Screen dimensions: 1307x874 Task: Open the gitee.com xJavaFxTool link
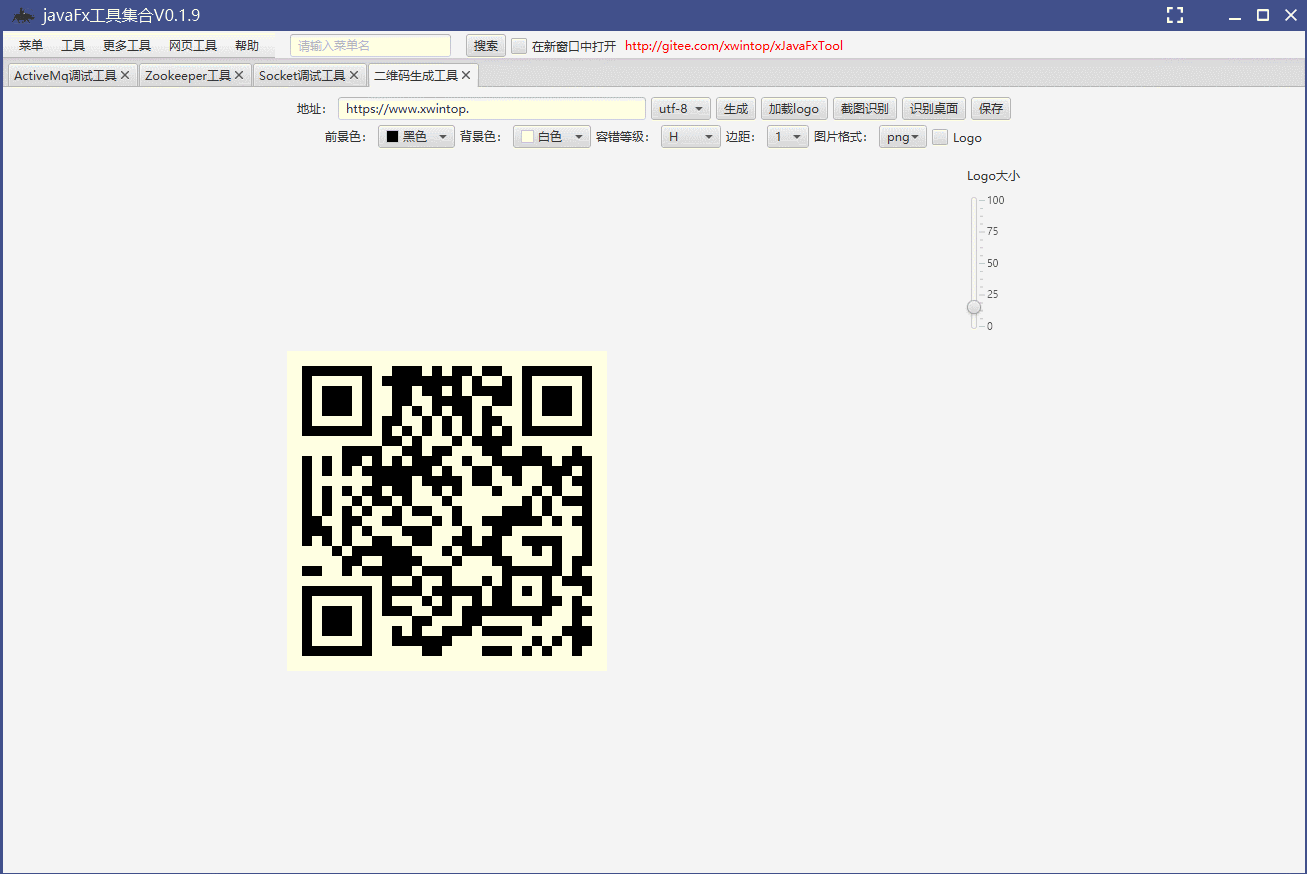[x=734, y=46]
